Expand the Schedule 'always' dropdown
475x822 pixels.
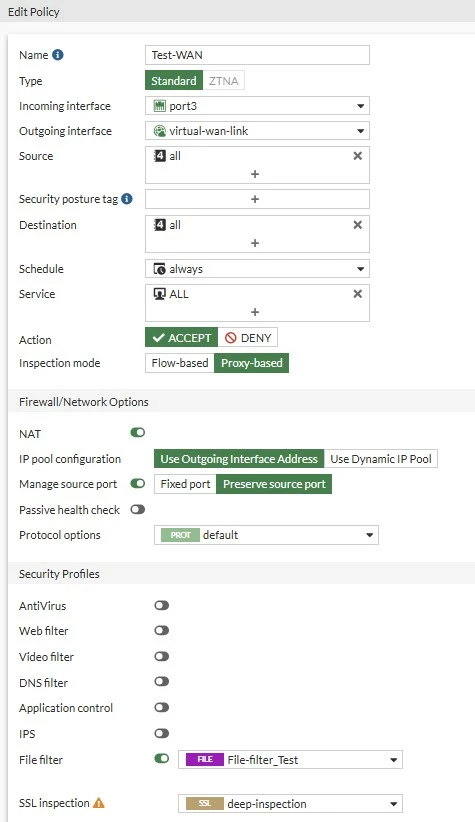tap(257, 269)
